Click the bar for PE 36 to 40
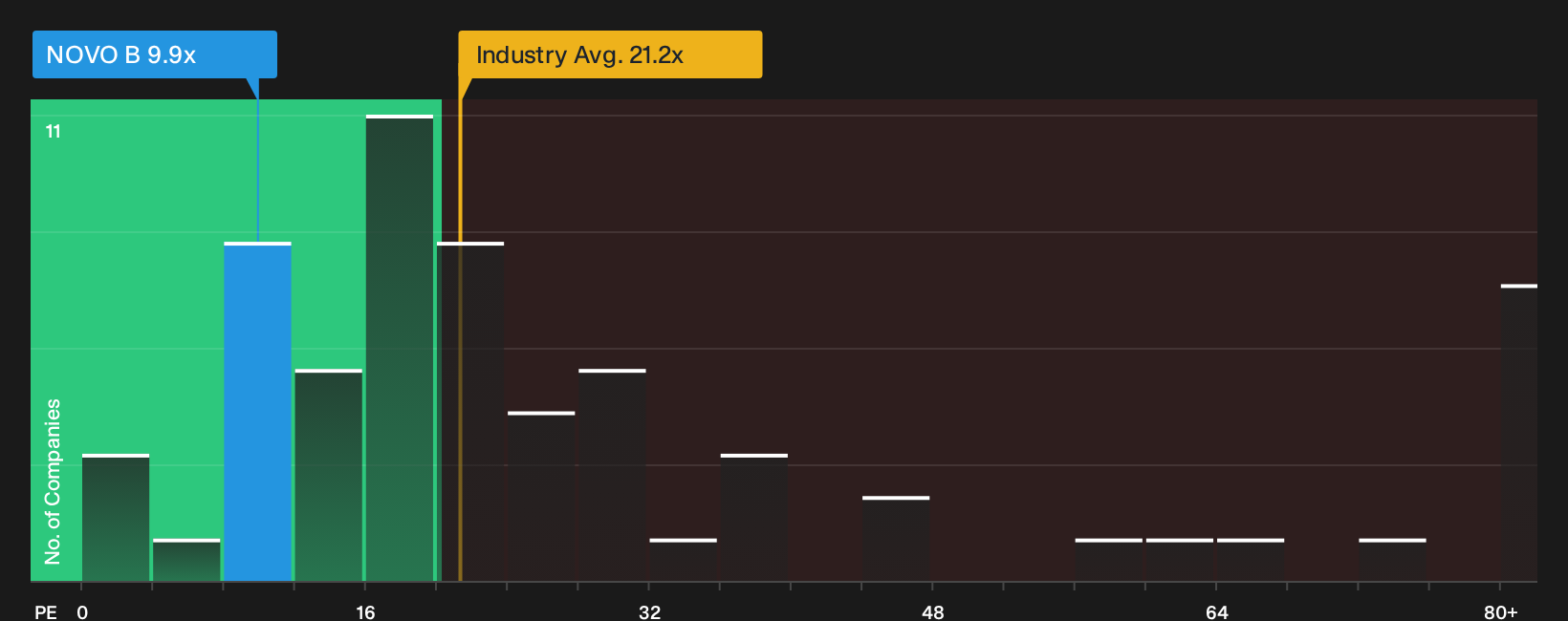This screenshot has height=621, width=1568. (x=754, y=517)
